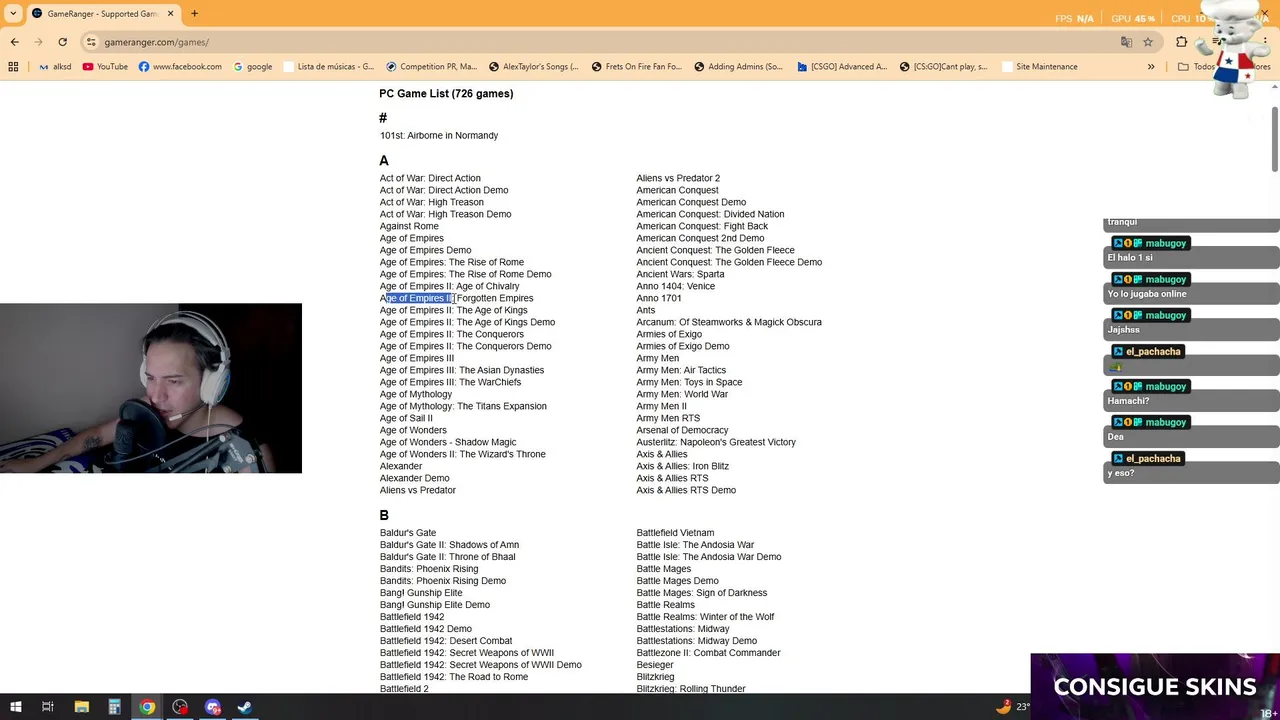The width and height of the screenshot is (1280, 720).
Task: Bookmark this page with the star icon
Action: pyautogui.click(x=1148, y=42)
